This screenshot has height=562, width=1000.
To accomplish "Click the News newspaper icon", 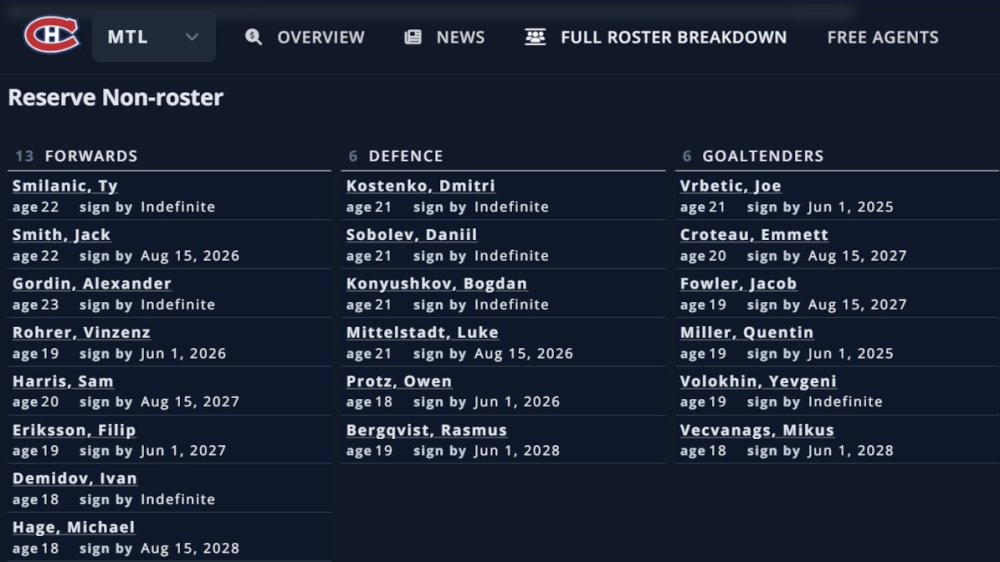I will click(413, 37).
